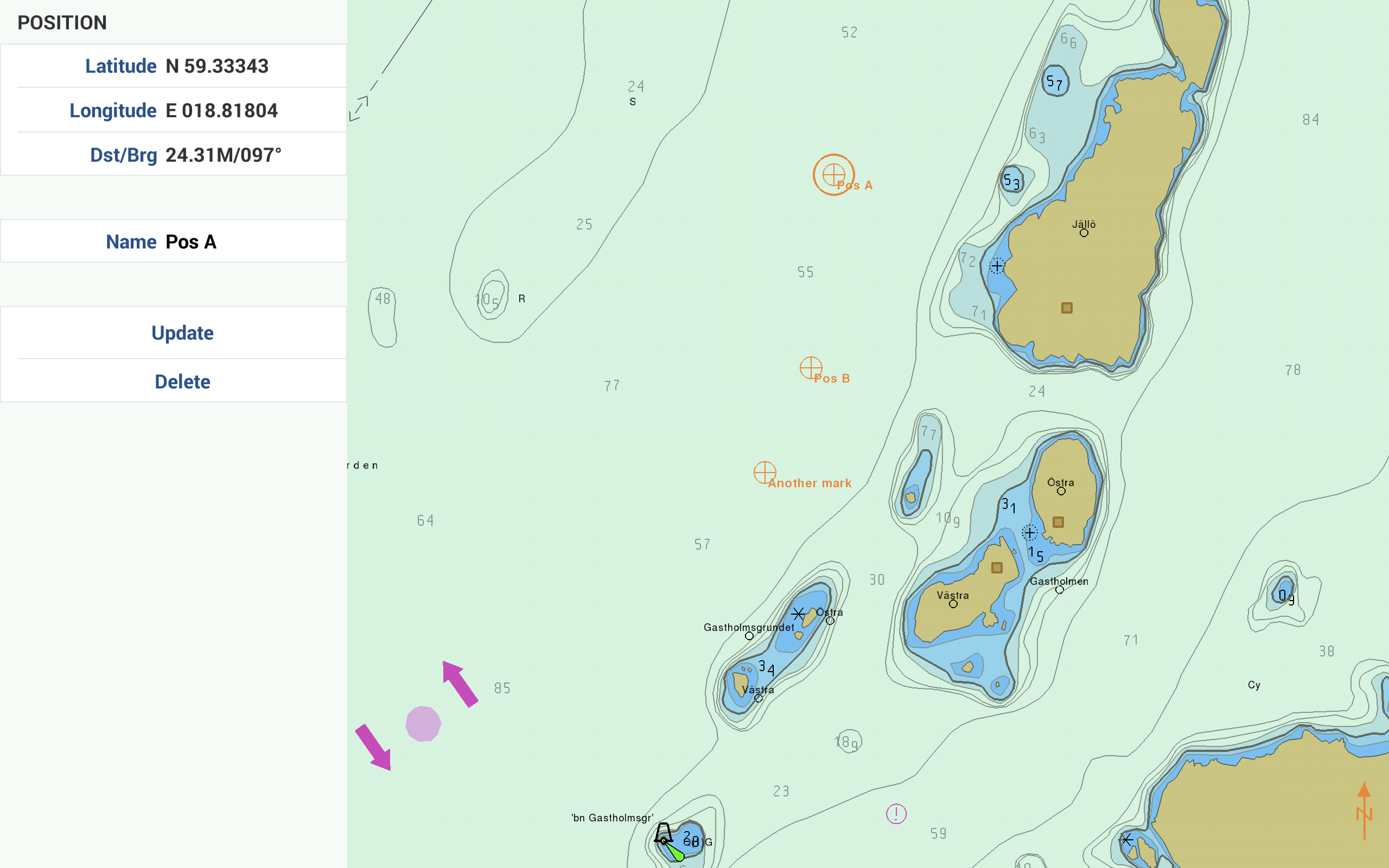Screen dimensions: 1389x868
Task: Tap brown square landmark on Västra island
Action: click(x=997, y=567)
